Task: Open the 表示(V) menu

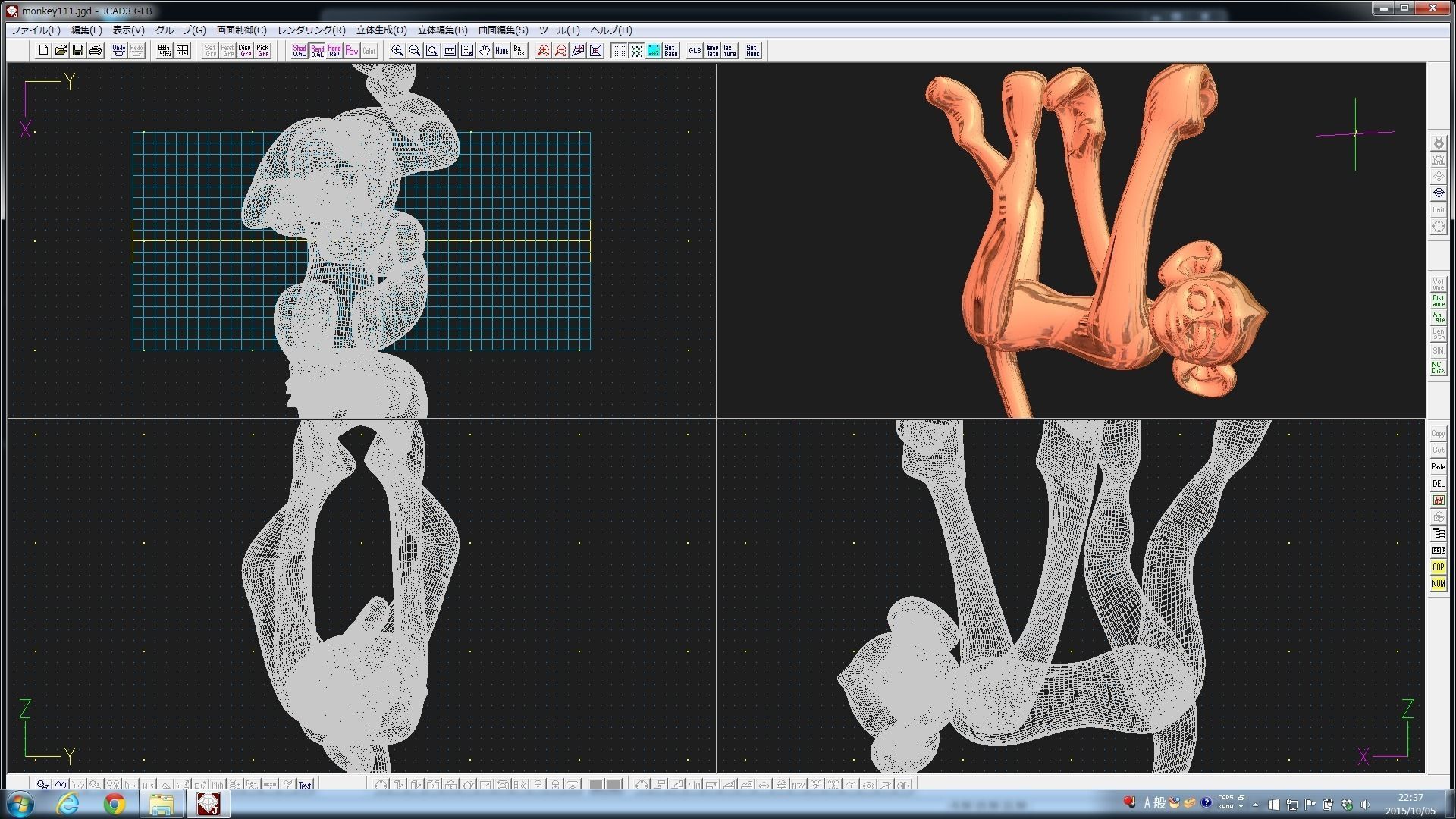Action: tap(129, 30)
